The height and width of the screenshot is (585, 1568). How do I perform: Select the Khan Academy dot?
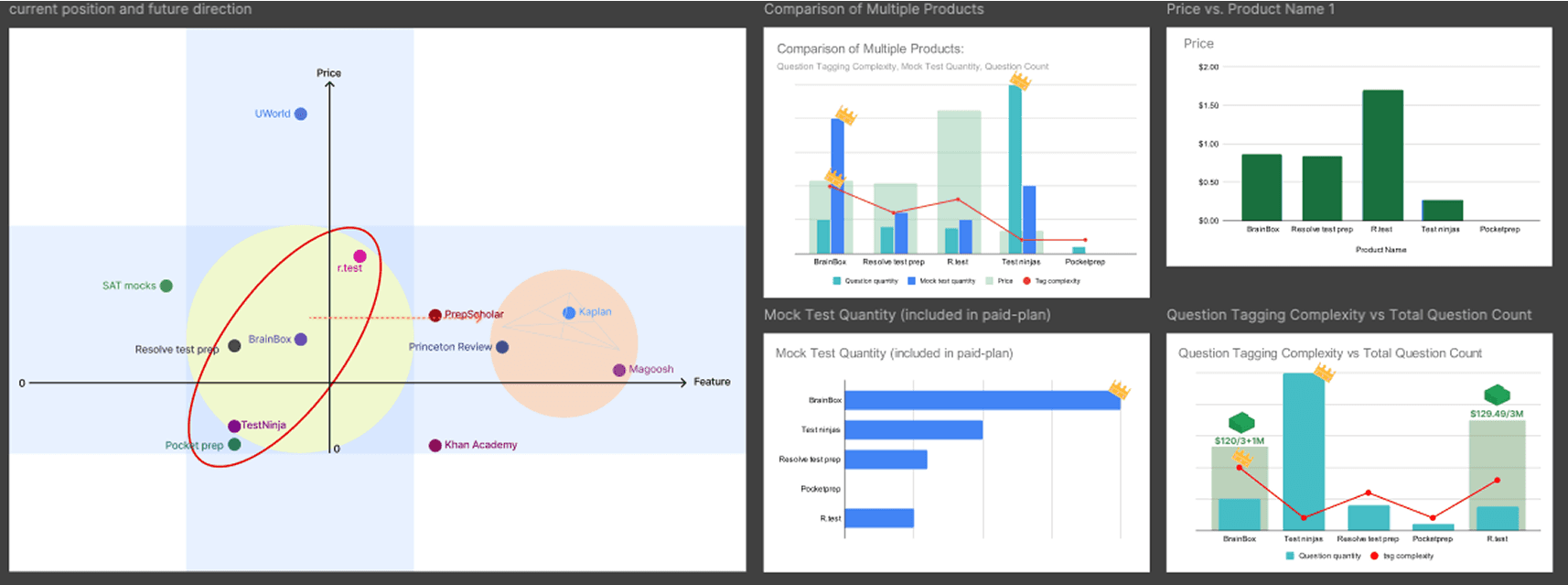click(435, 446)
